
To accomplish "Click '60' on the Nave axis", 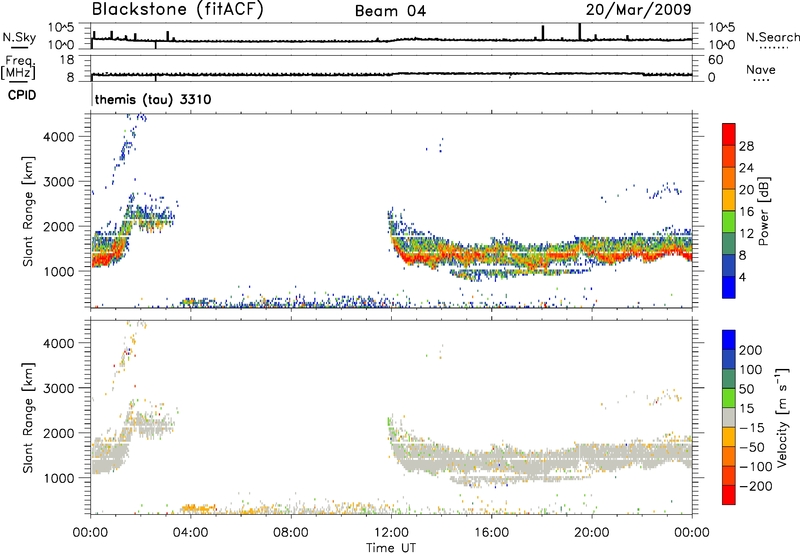I will [715, 60].
